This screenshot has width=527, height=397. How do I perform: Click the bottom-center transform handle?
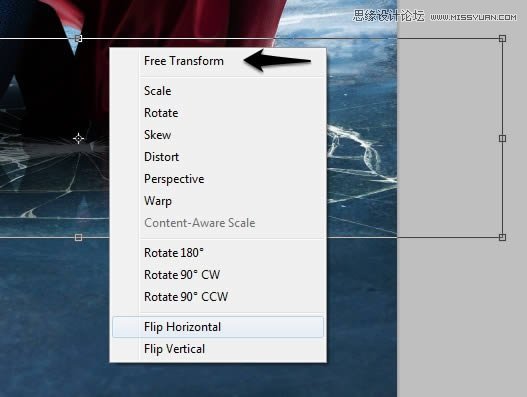[78, 237]
